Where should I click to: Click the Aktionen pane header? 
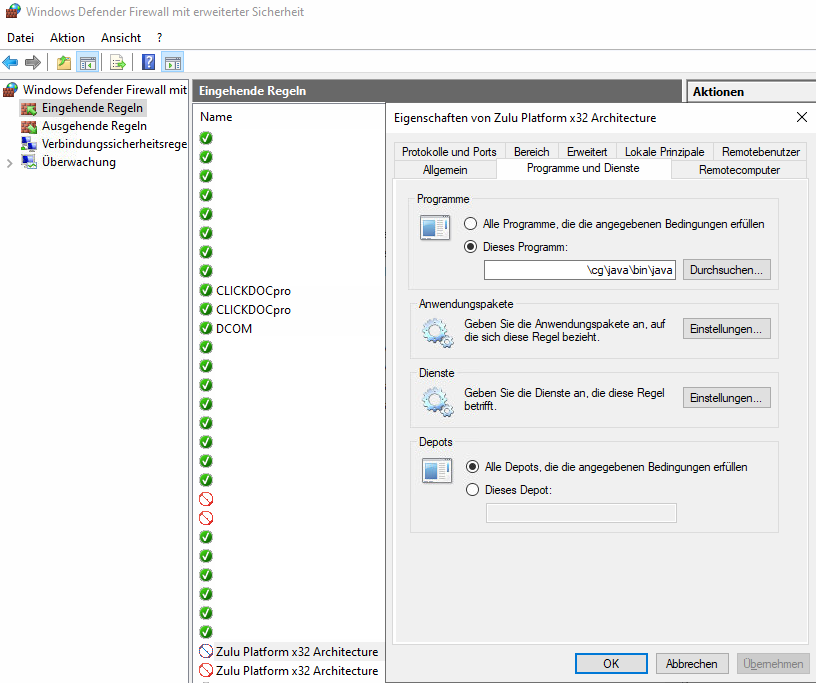tap(751, 92)
